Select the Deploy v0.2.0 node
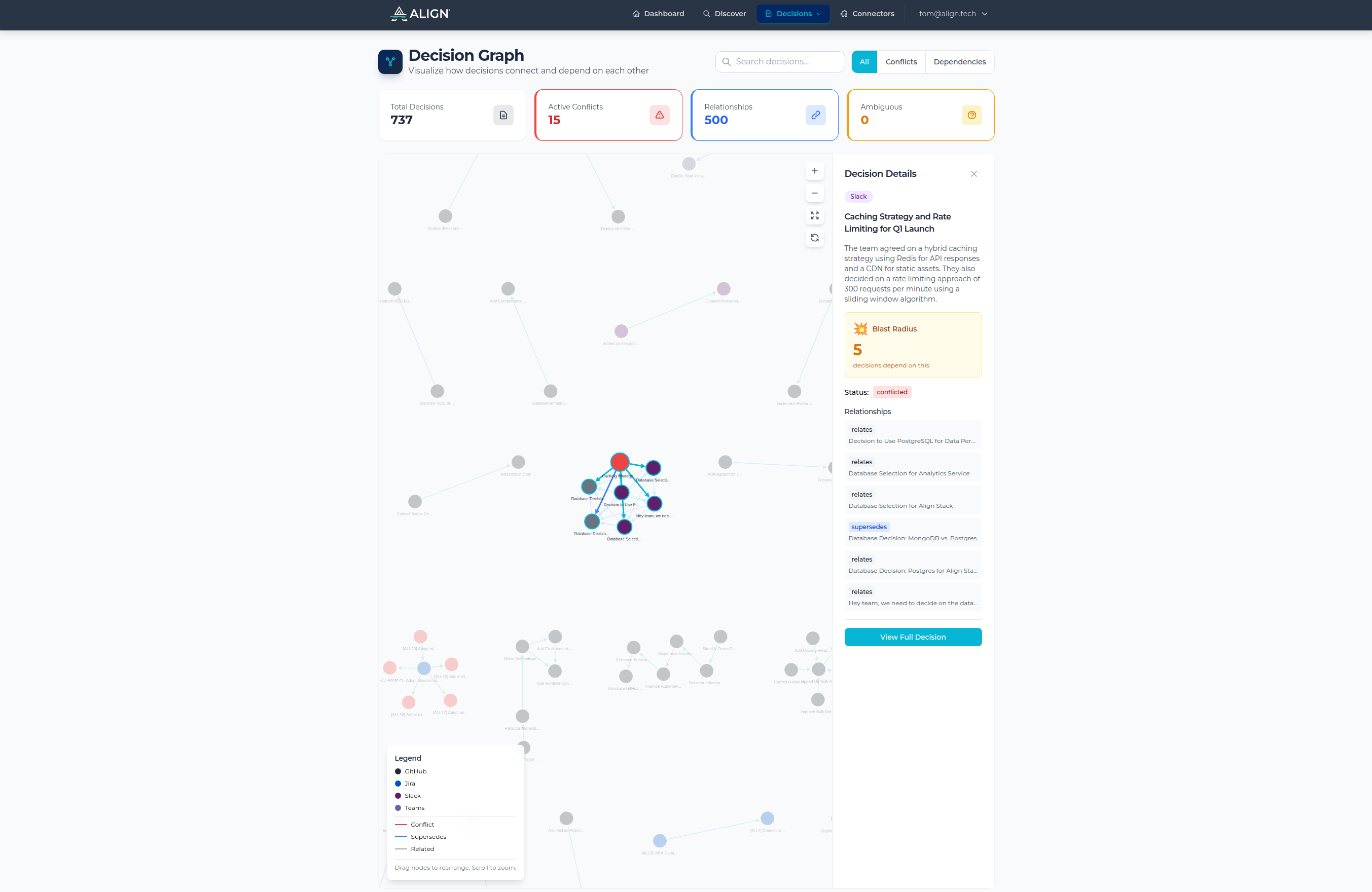The image size is (1372, 892). pyautogui.click(x=618, y=216)
